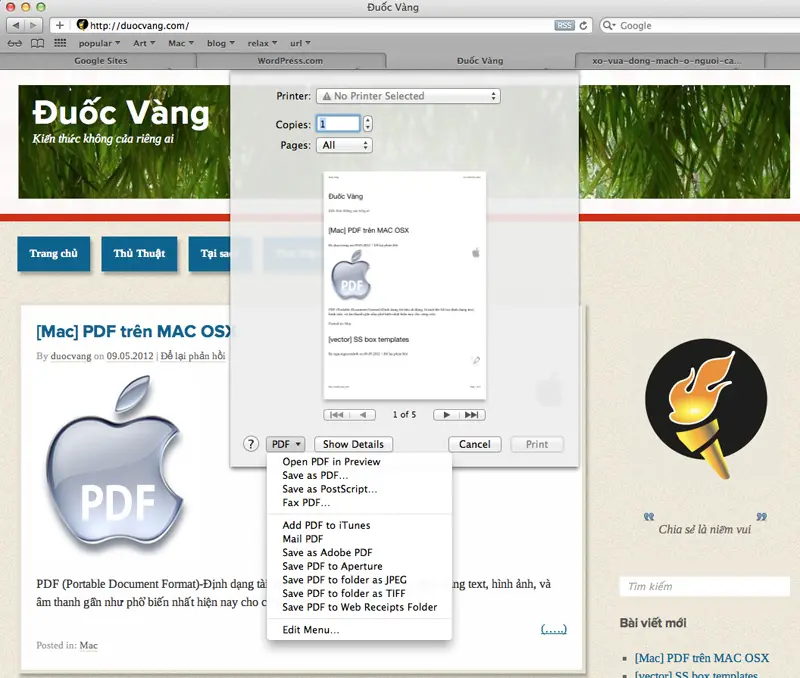Open the Printer selection dropdown

407,96
